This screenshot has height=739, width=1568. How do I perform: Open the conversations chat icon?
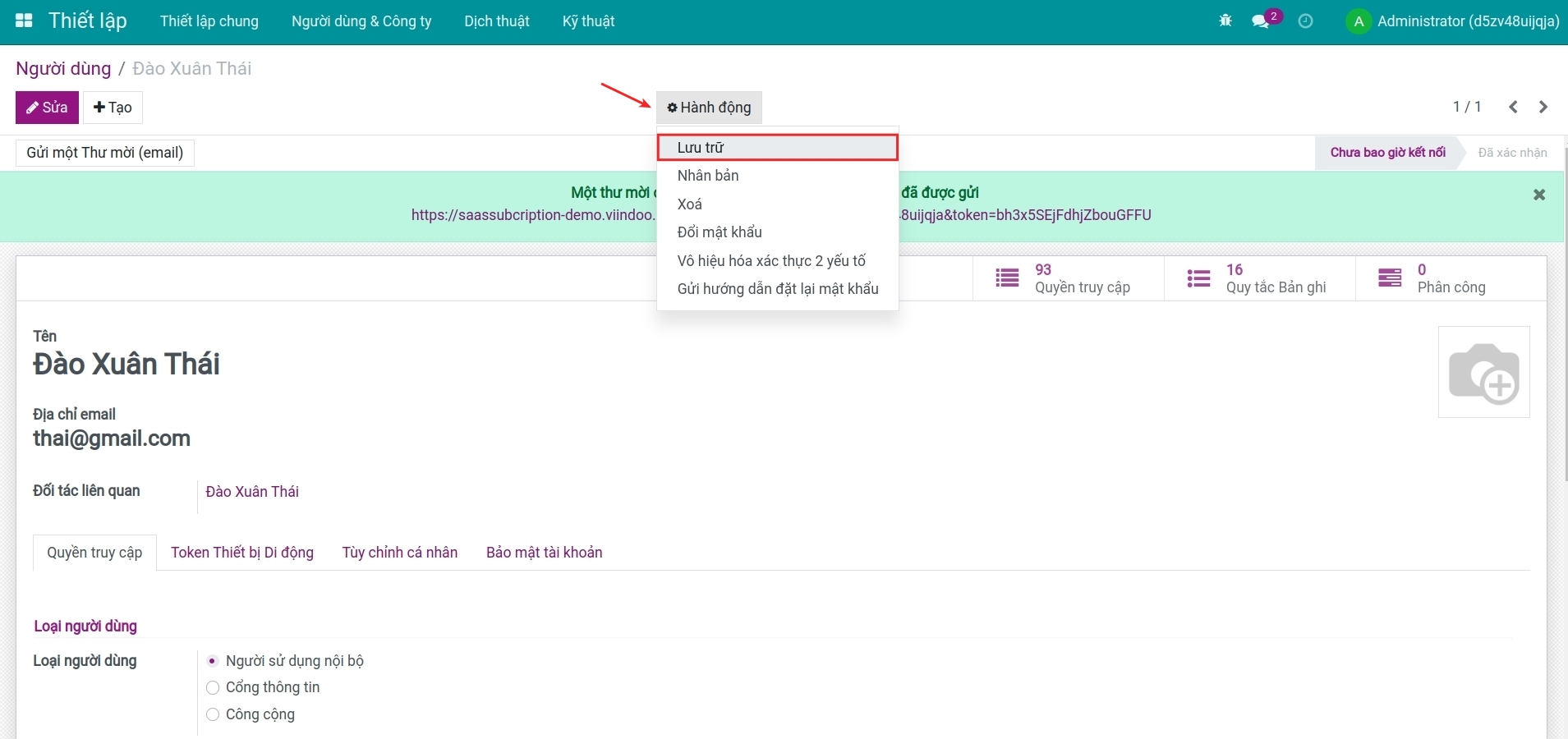click(1261, 21)
